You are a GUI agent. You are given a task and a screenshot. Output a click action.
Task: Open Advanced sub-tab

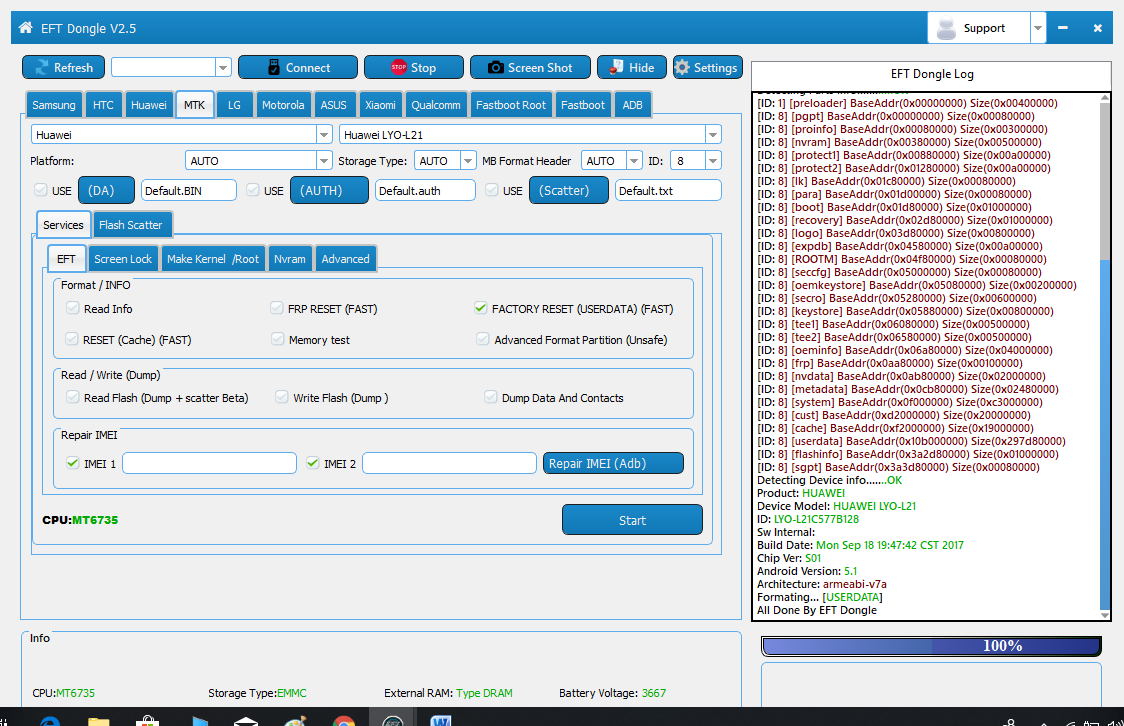(x=346, y=259)
